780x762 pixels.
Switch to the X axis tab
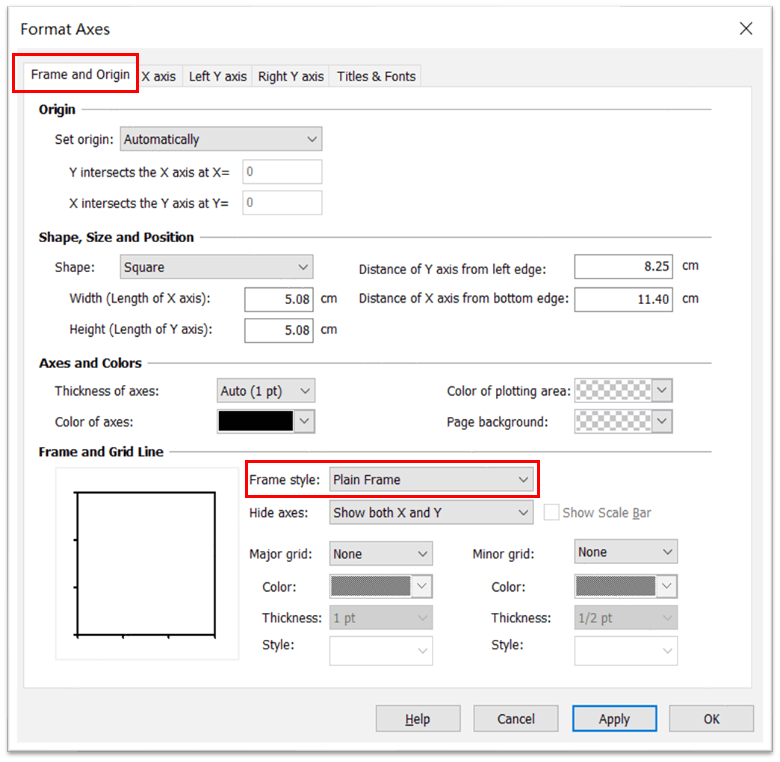pyautogui.click(x=160, y=76)
